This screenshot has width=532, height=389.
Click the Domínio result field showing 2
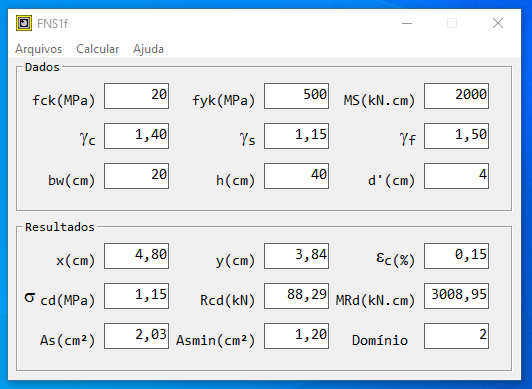point(456,336)
